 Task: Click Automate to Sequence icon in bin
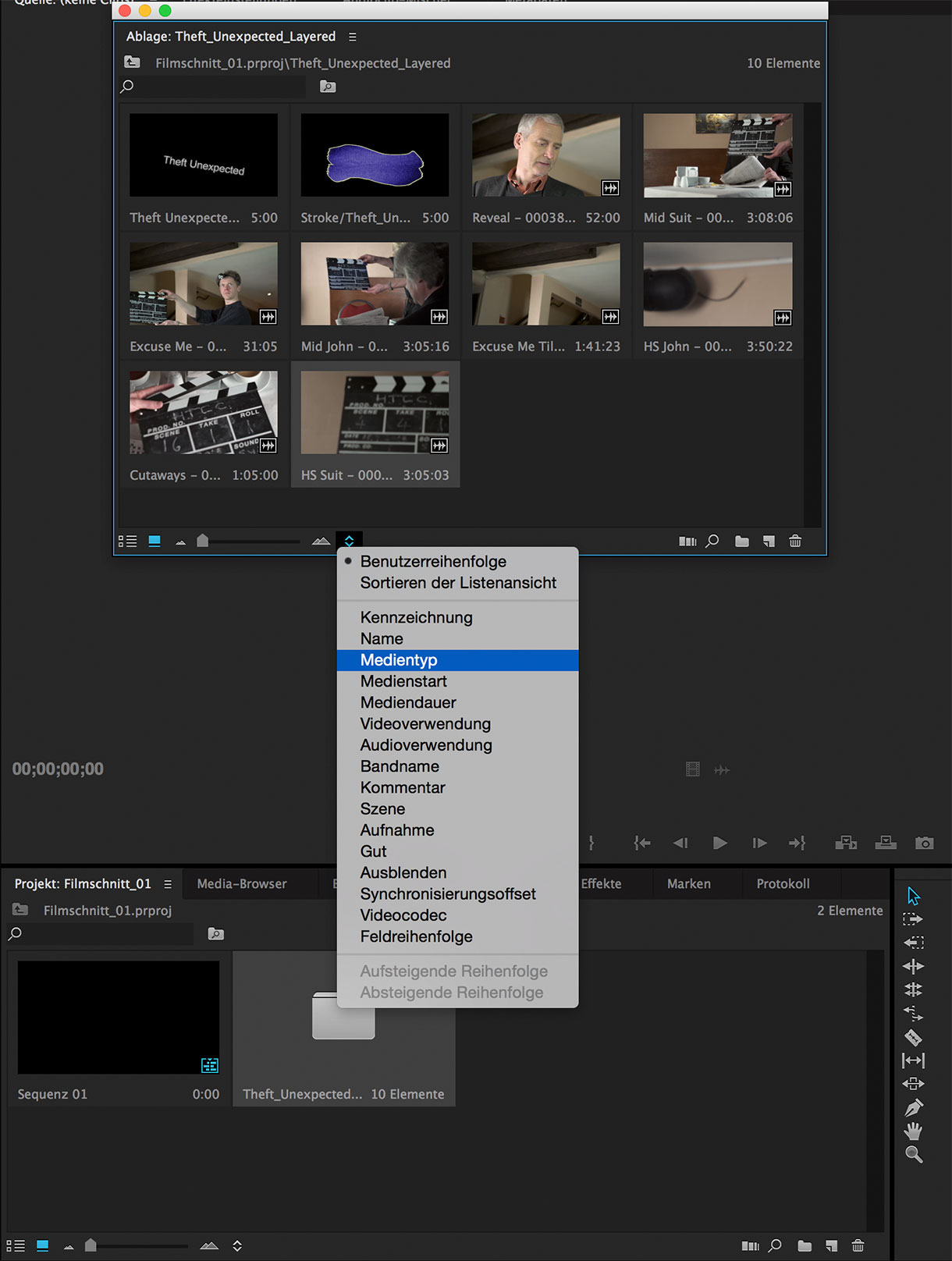coord(687,541)
